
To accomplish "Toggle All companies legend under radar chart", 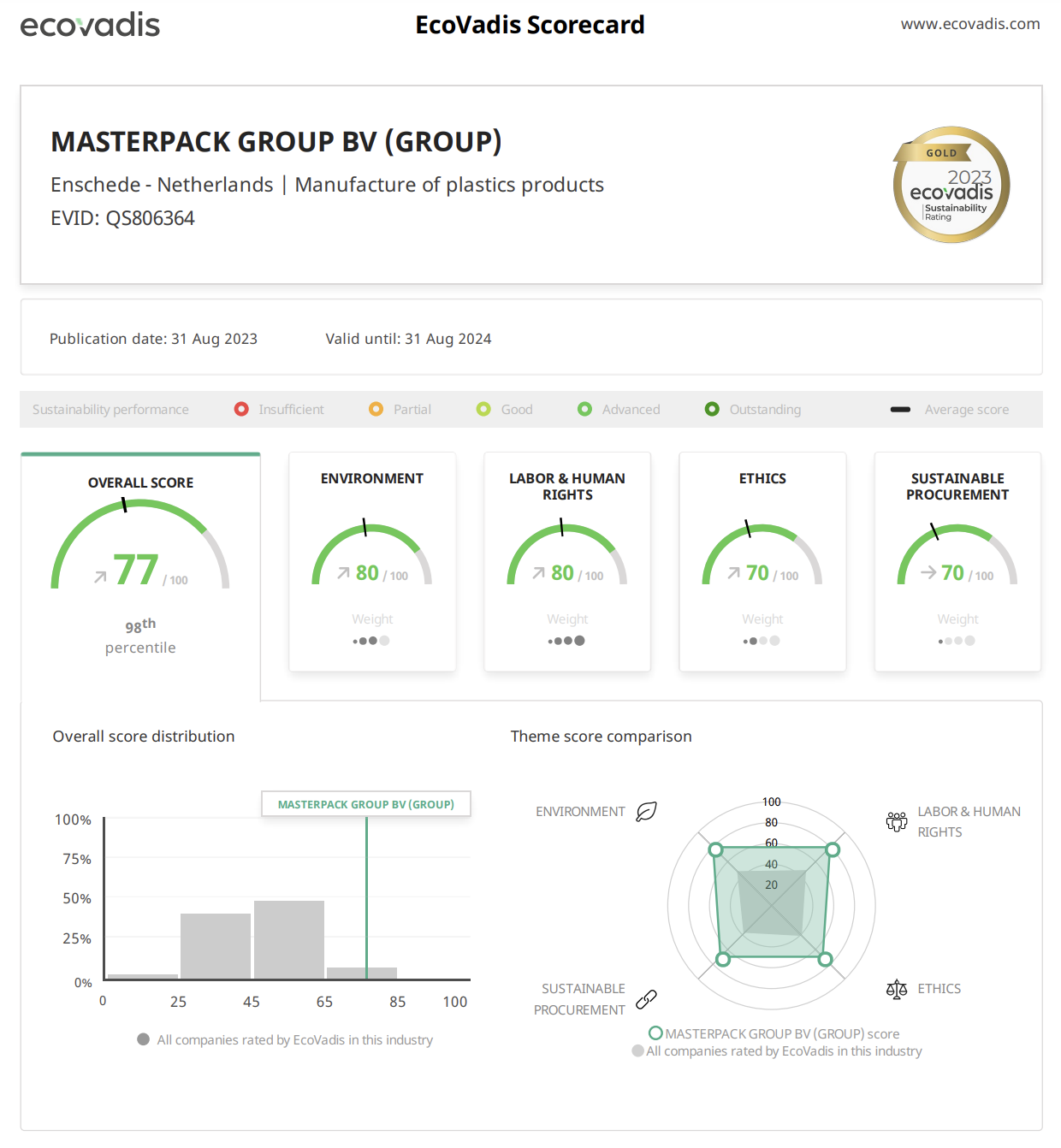I will click(x=775, y=1051).
